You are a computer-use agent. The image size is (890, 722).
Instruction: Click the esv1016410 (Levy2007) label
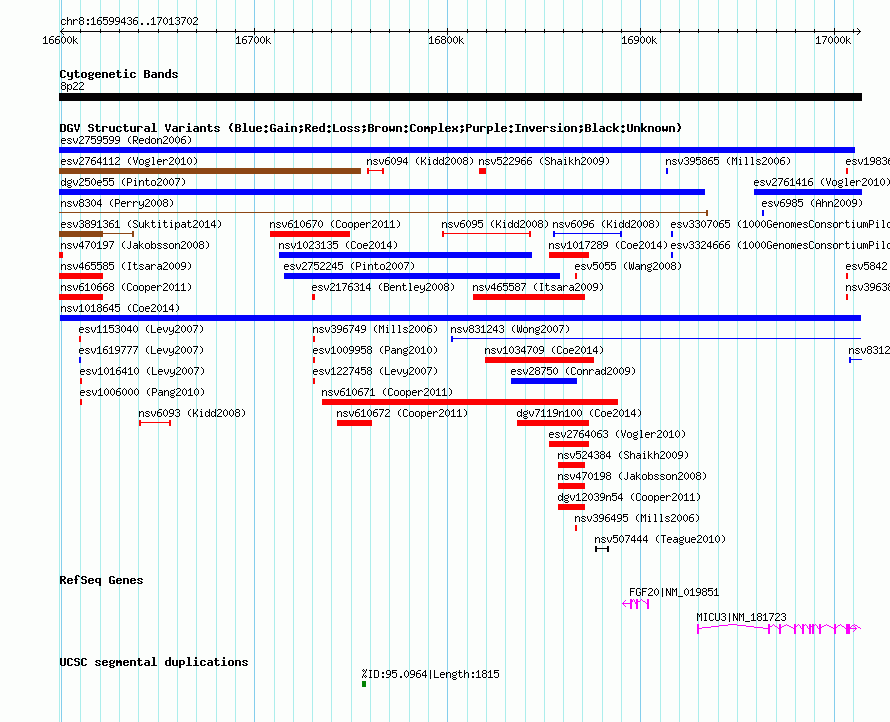click(x=142, y=371)
